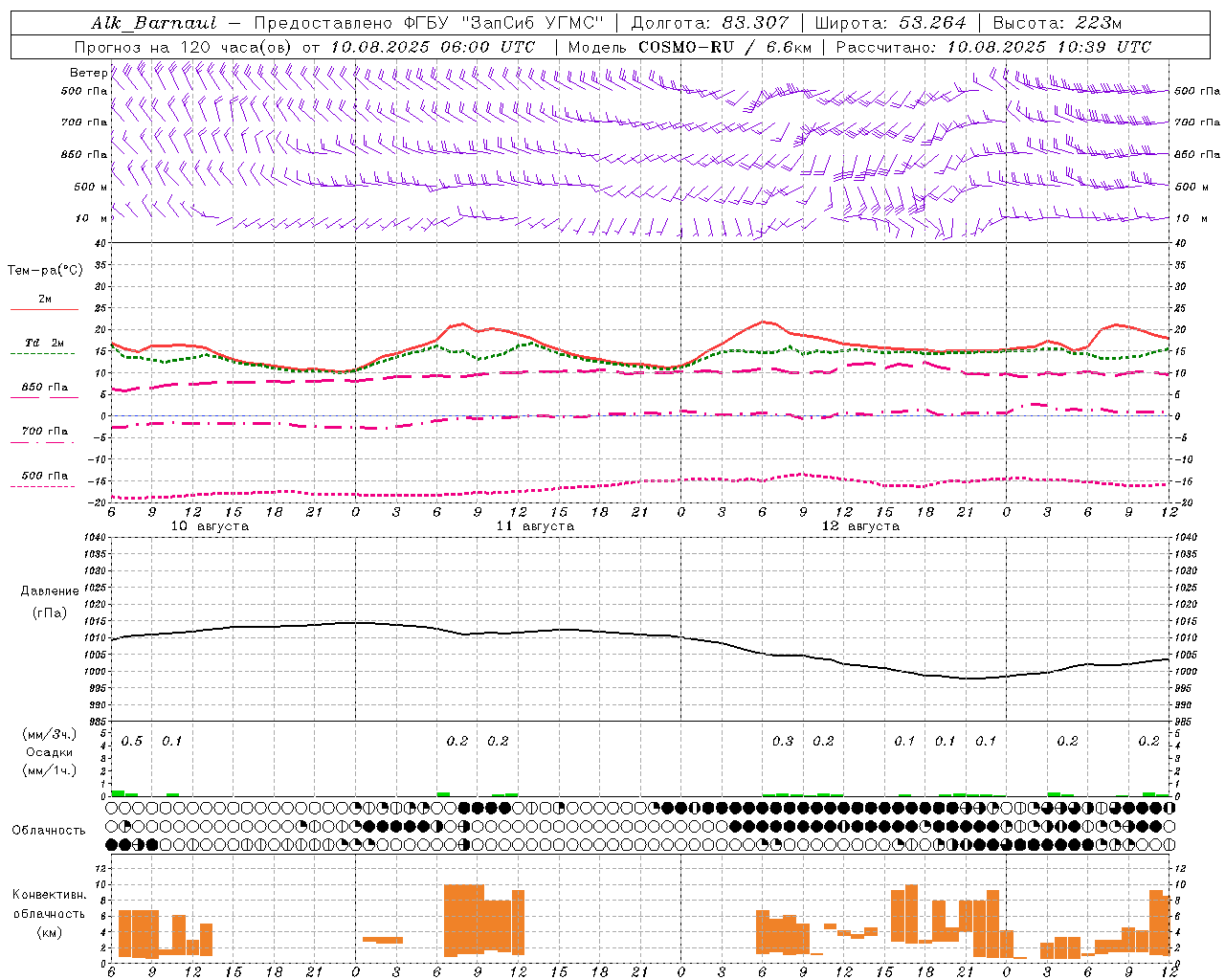1225x980 pixels.
Task: Click the 0.3 precipitation value
Action: point(783,742)
